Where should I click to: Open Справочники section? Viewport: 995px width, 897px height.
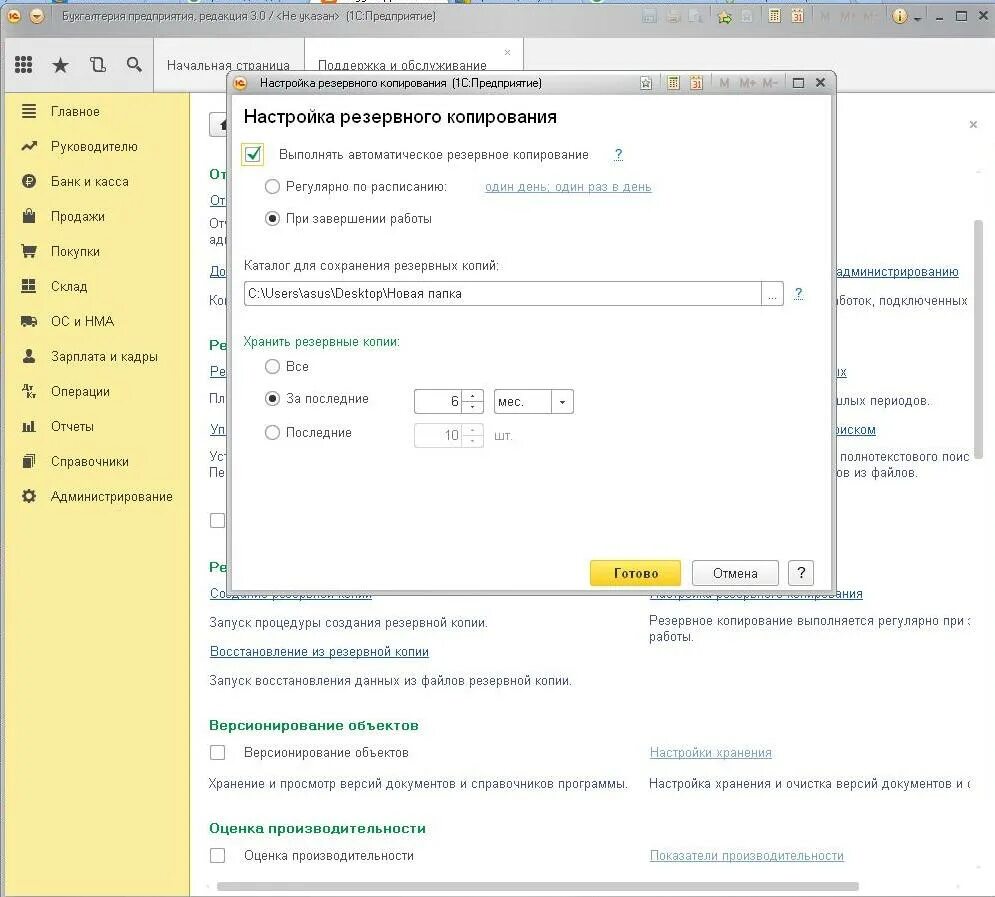click(89, 461)
